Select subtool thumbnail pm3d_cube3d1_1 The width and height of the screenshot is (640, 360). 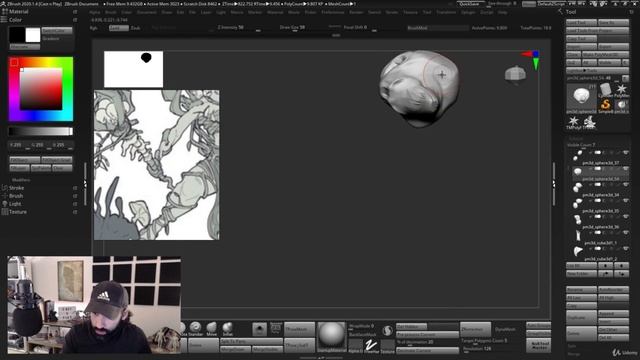pos(577,235)
